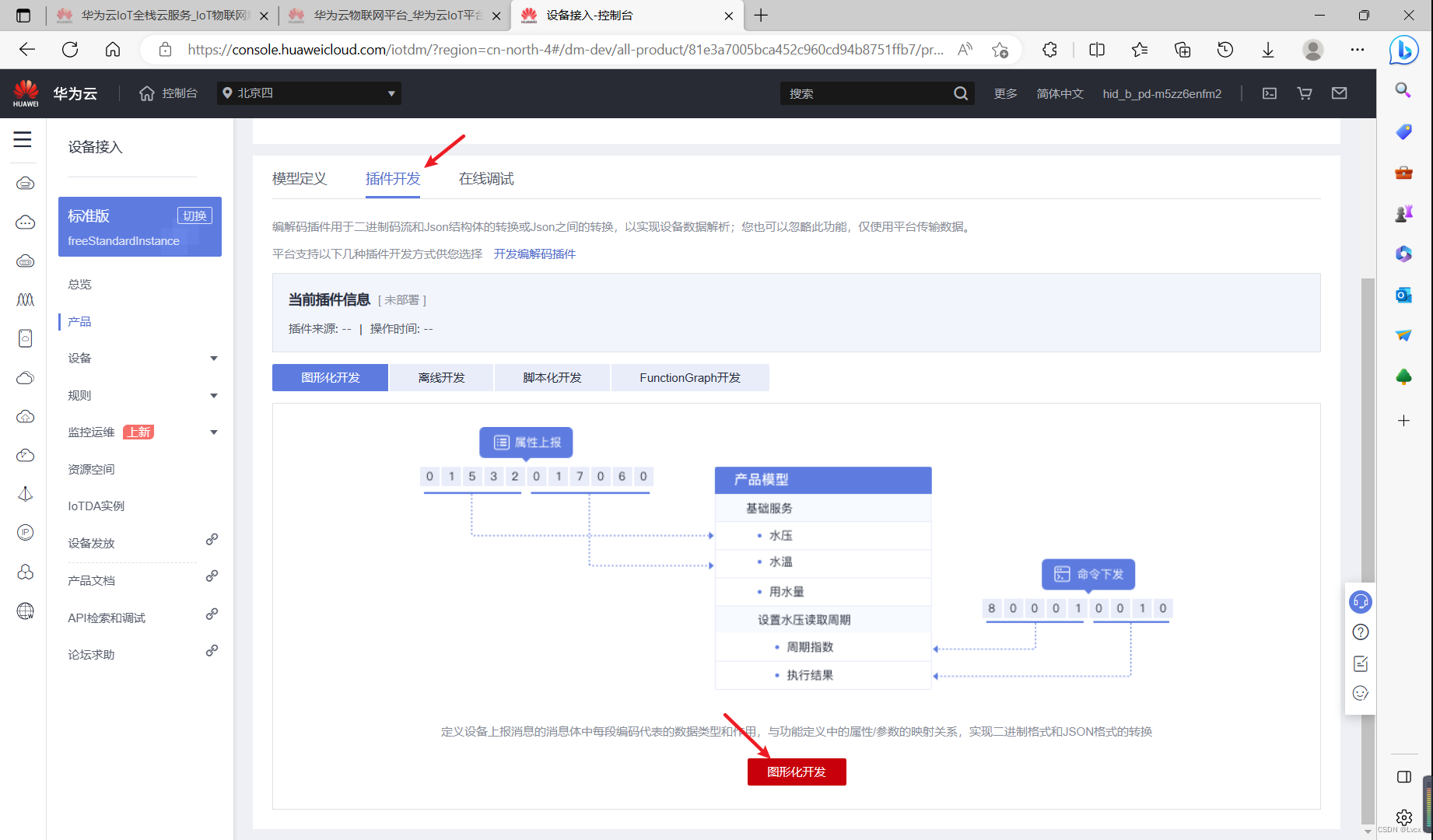This screenshot has height=840, width=1433.
Task: Click the customer service headset icon
Action: pos(1361,602)
